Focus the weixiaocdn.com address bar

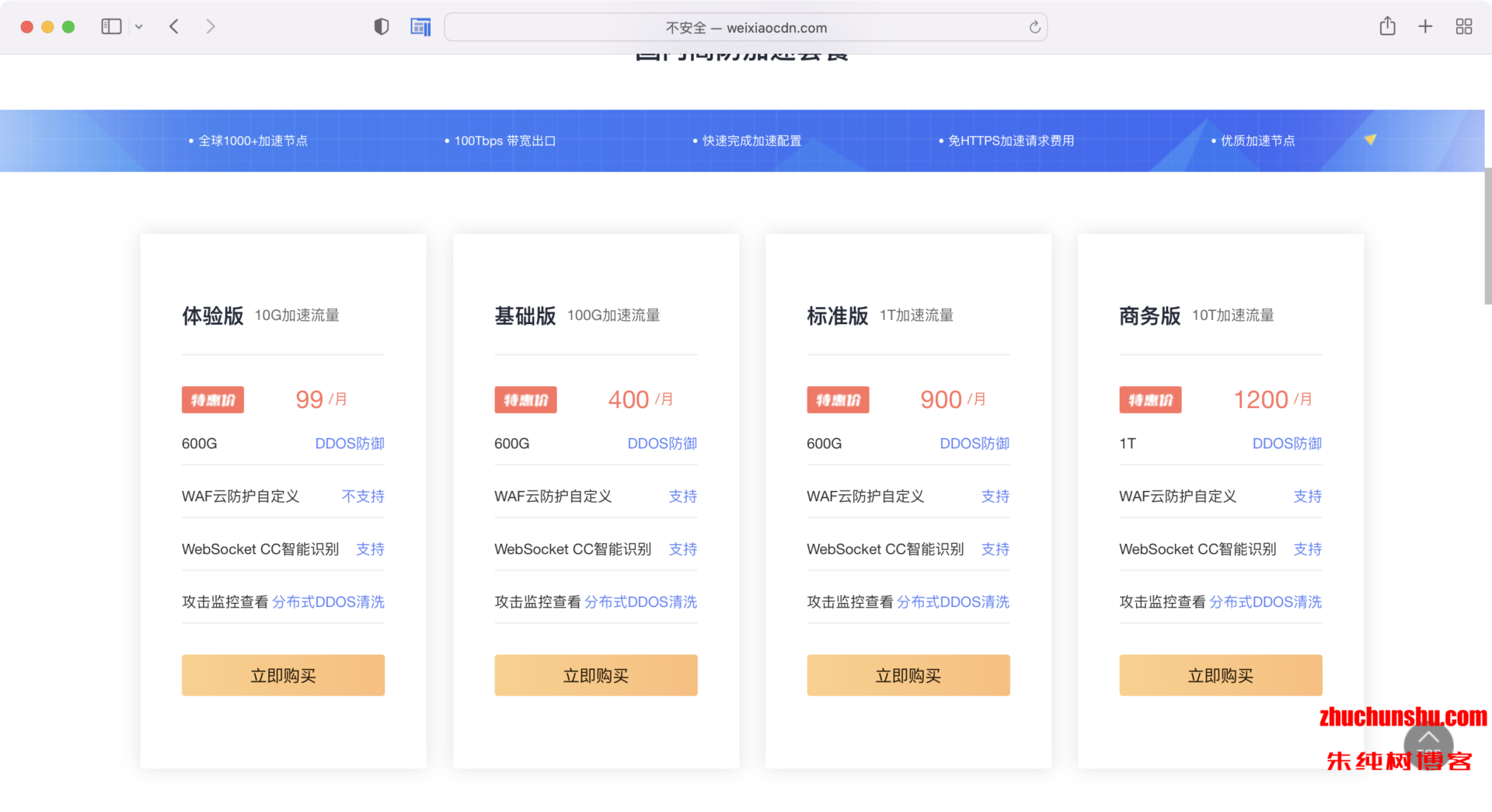coord(746,27)
